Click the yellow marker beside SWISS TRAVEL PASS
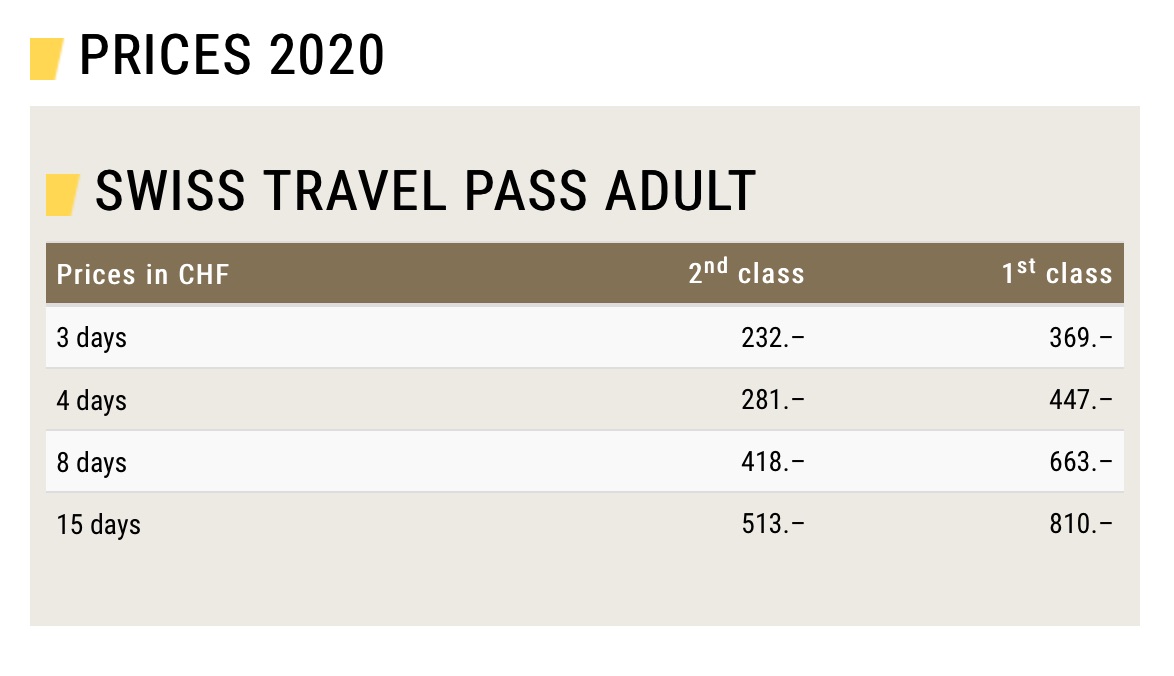 62,194
